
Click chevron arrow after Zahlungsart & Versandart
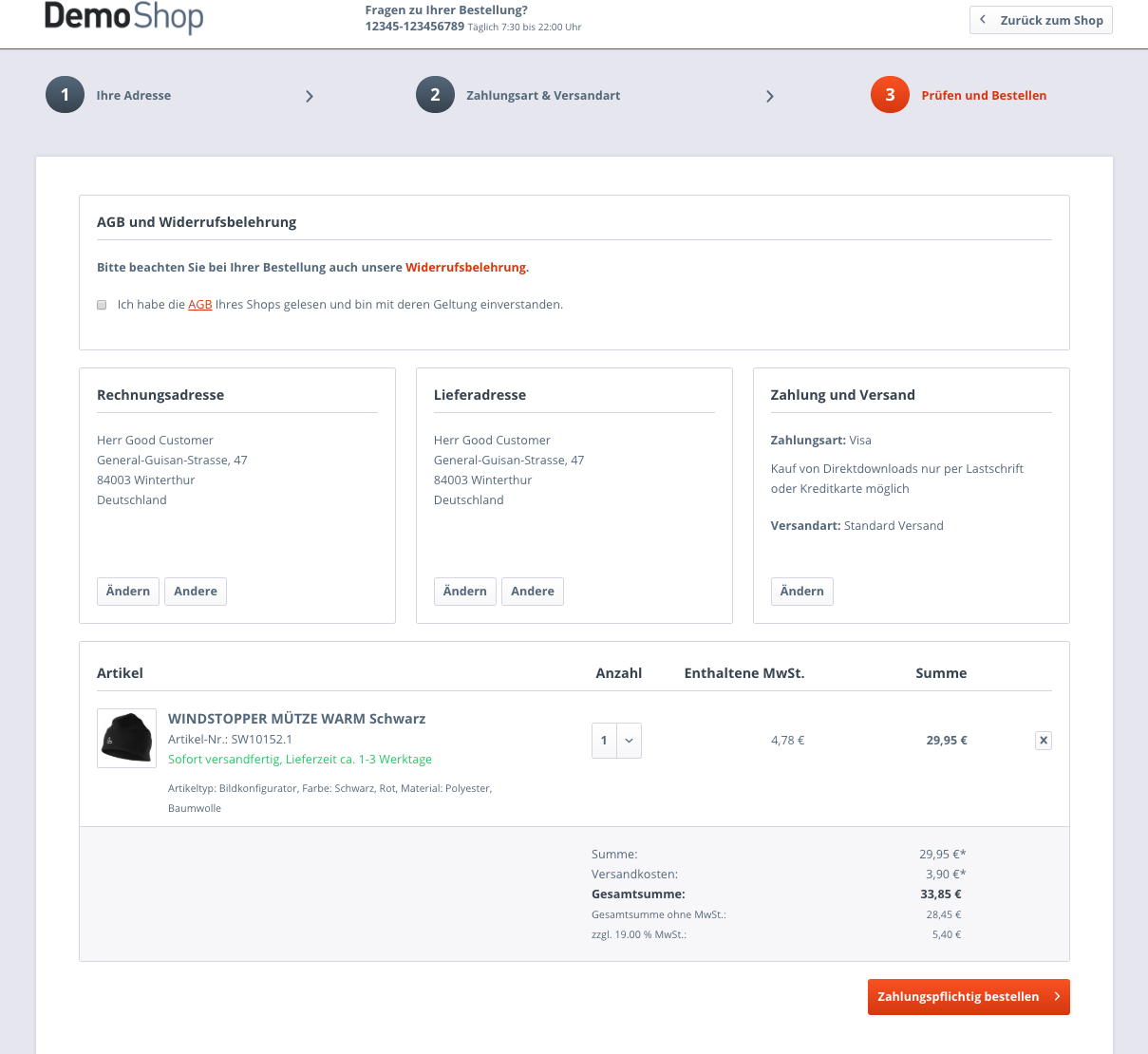(x=770, y=96)
